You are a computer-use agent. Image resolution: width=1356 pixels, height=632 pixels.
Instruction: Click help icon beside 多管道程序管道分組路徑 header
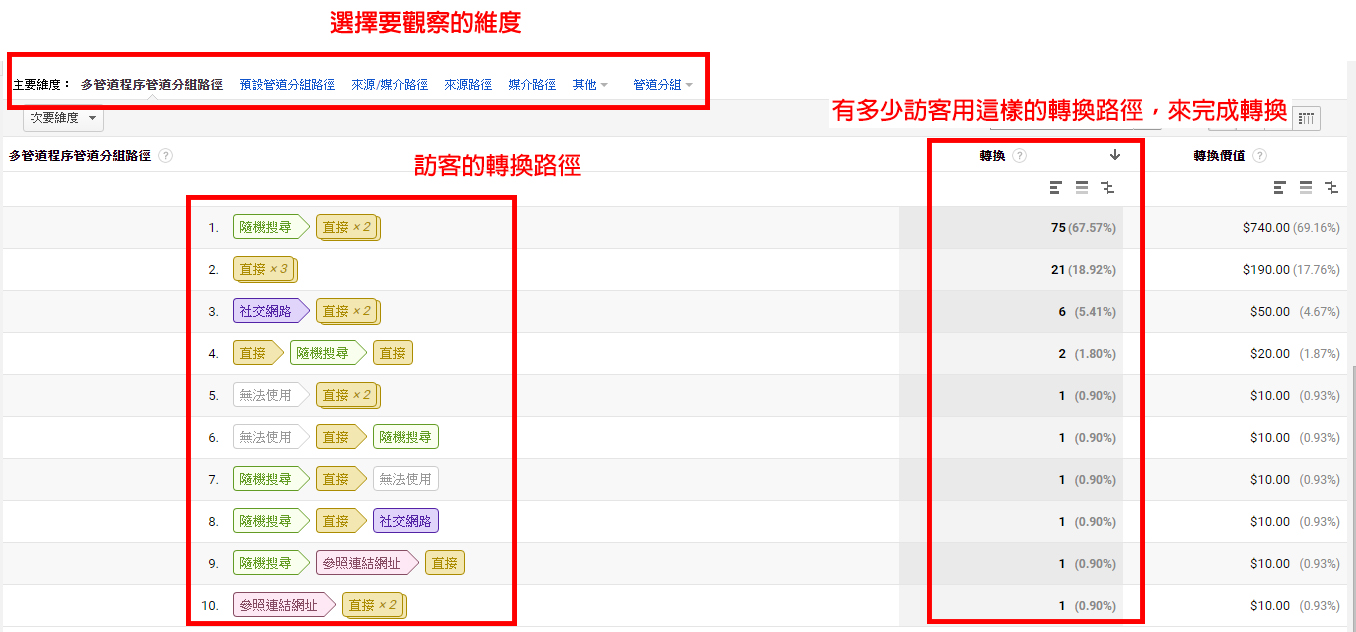166,156
